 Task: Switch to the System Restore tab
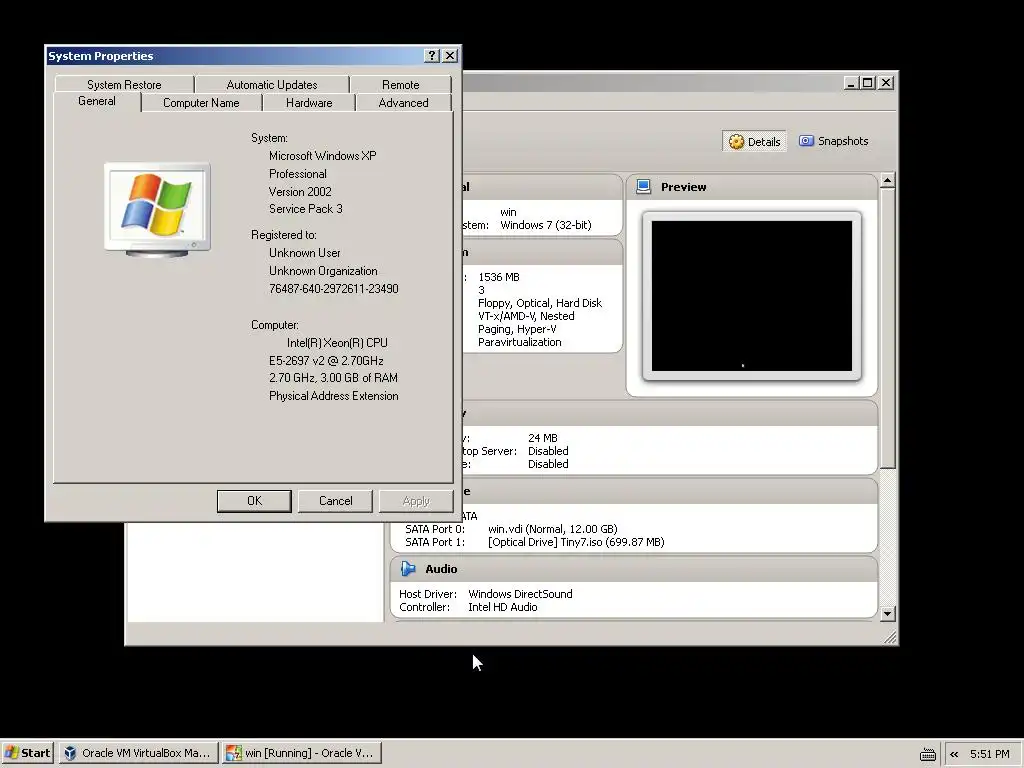pos(124,85)
